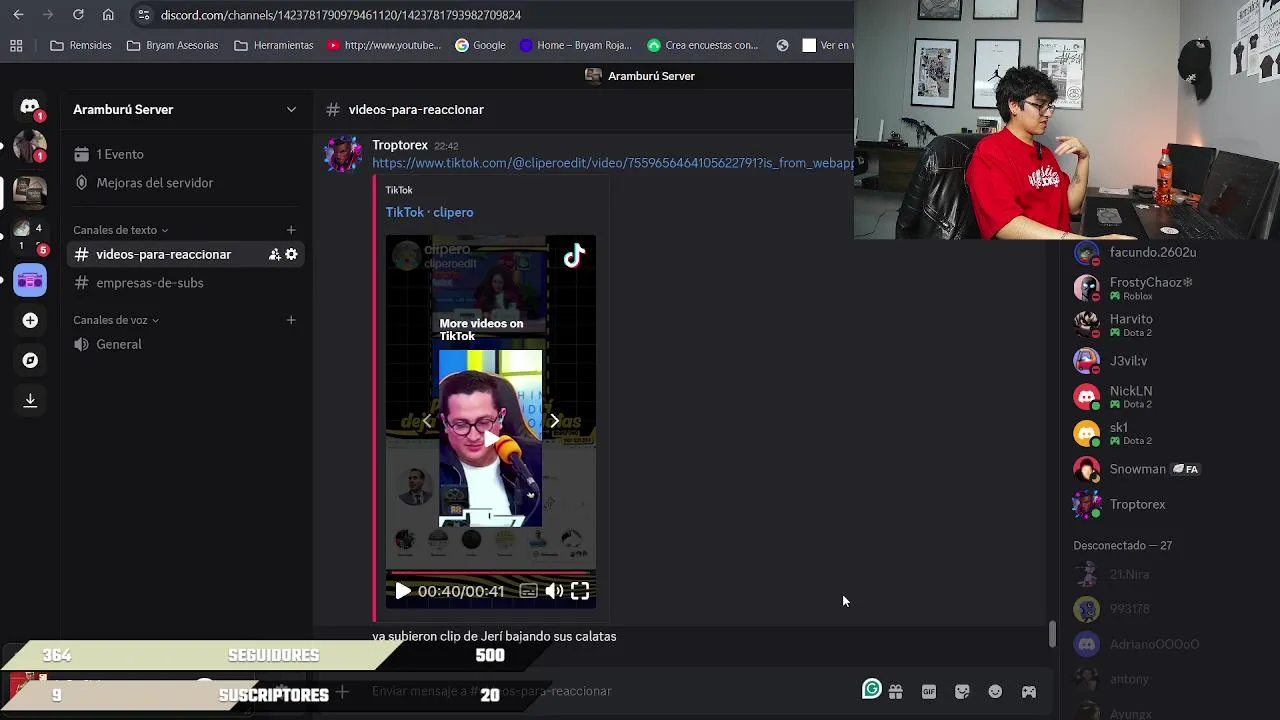Open TikTok · clipero embed title link

pyautogui.click(x=430, y=212)
